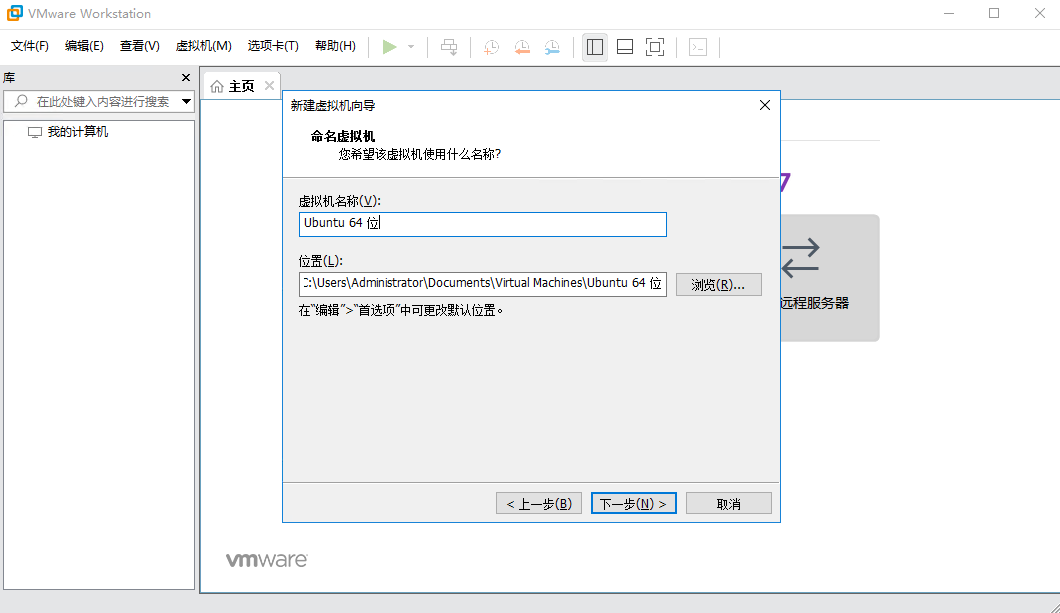Screen dimensions: 1060x613
Task: Click the VMware Workstation title bar logo
Action: pyautogui.click(x=14, y=14)
